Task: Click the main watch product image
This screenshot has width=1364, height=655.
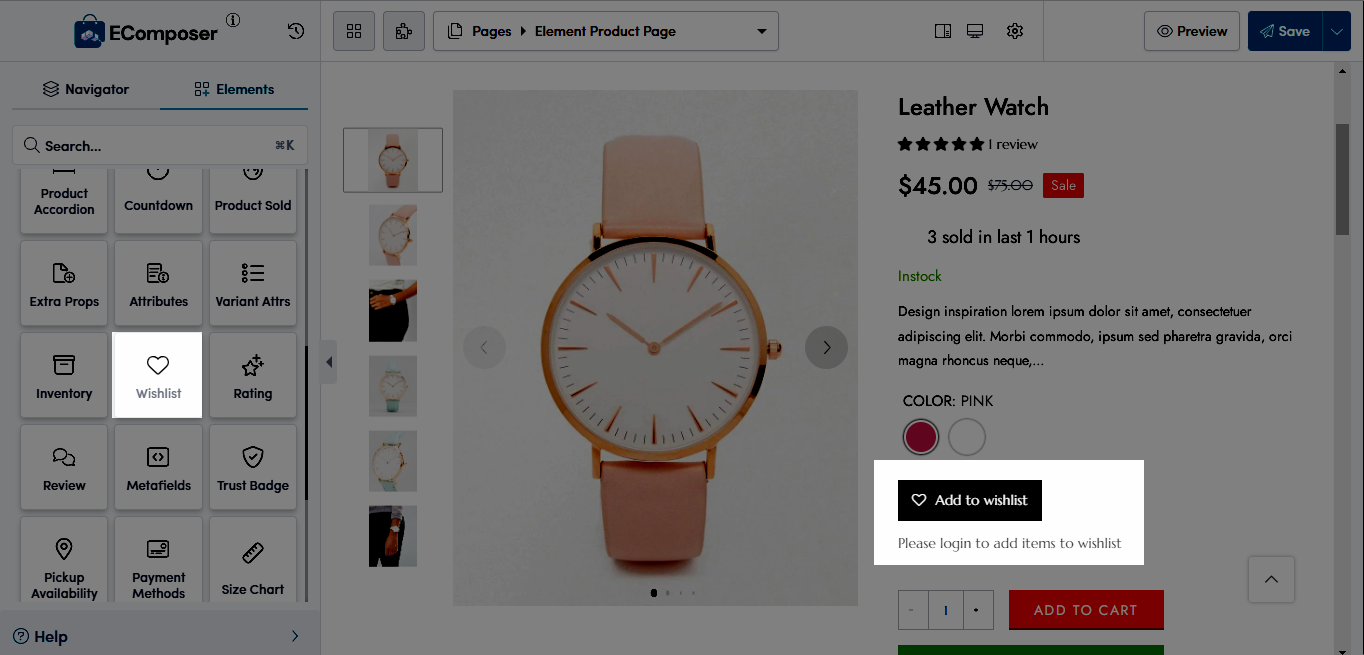Action: click(x=655, y=347)
